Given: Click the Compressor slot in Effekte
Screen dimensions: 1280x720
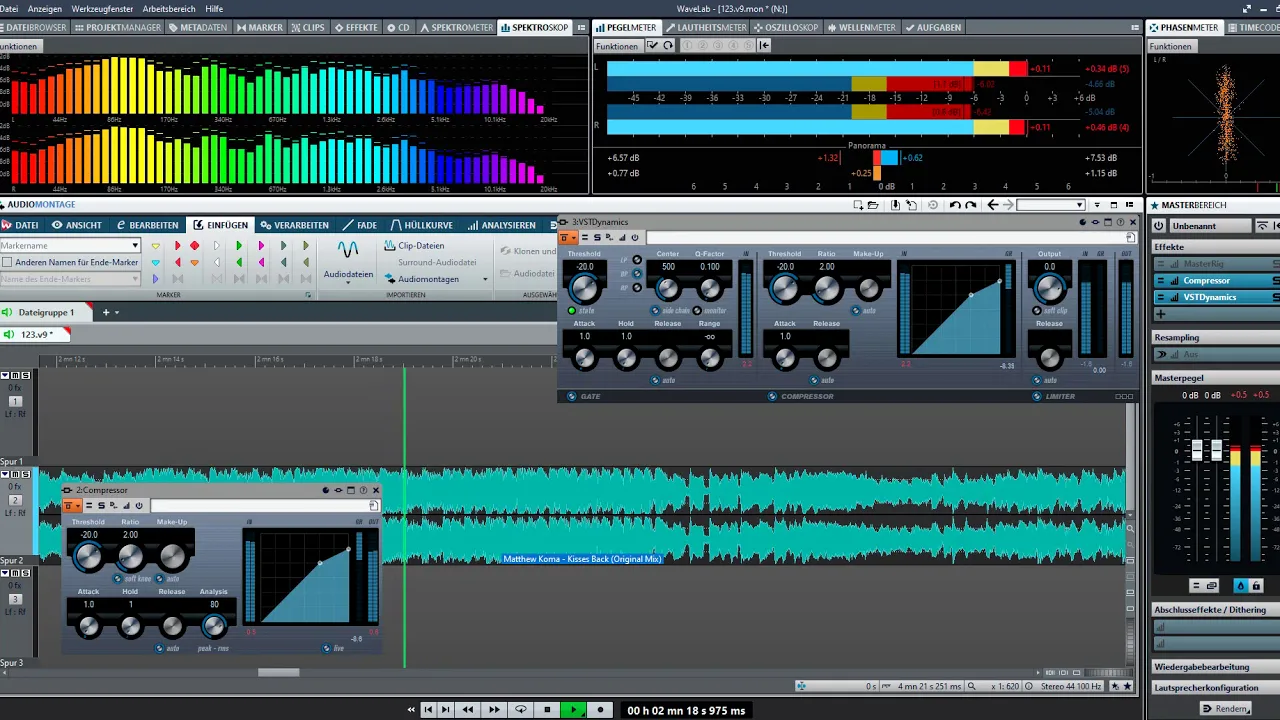Looking at the screenshot, I should pos(1216,281).
